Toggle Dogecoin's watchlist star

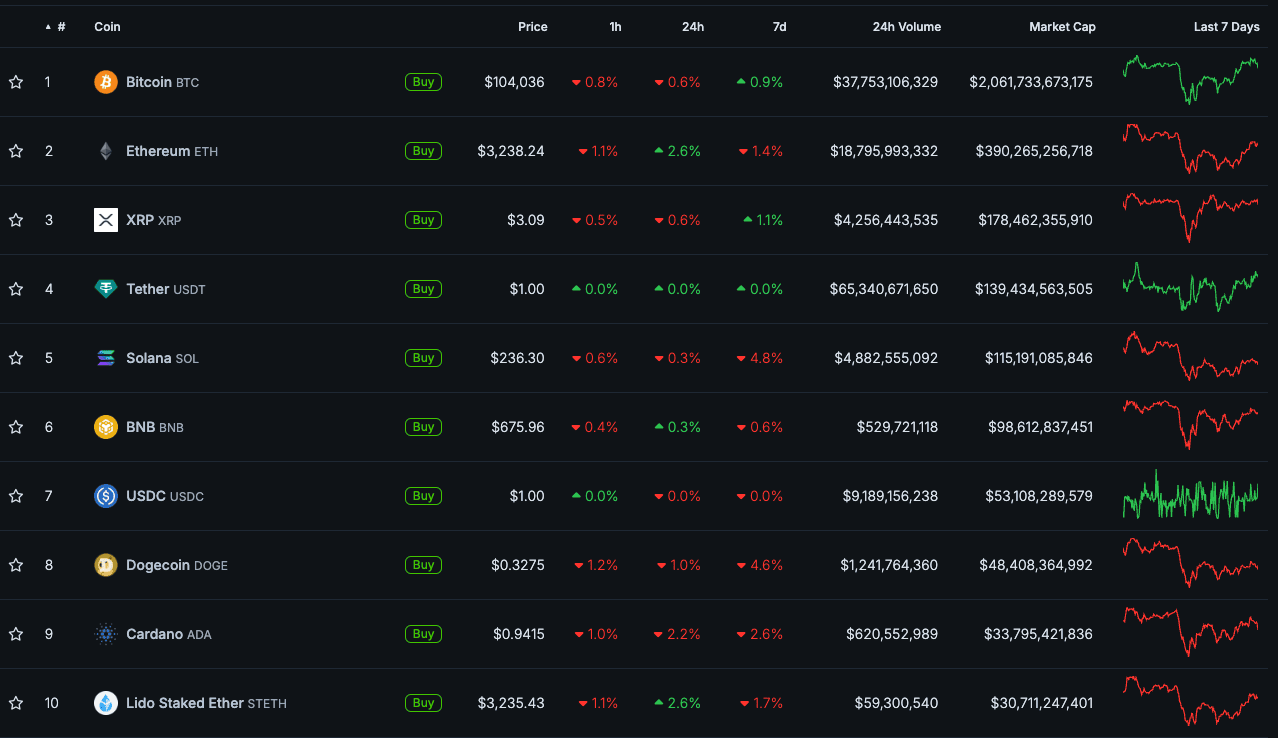click(16, 565)
